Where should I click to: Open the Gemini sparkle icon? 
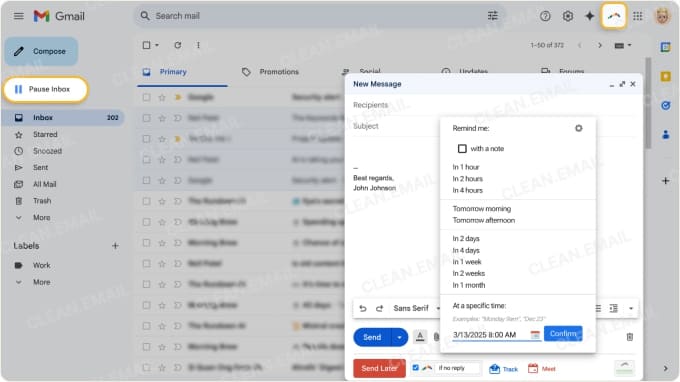coord(590,16)
